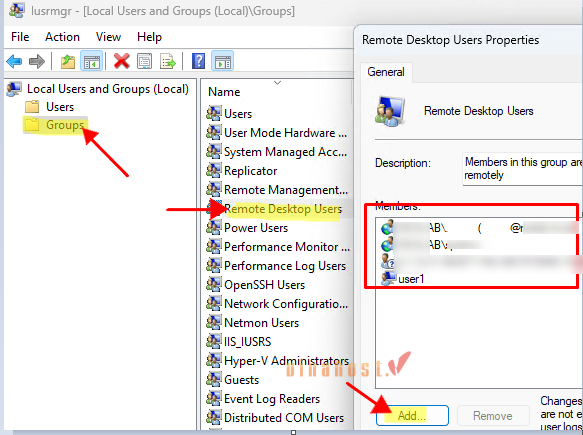Click the blue Back arrow toolbar icon
Screen dimensions: 583x435
[x=14, y=61]
